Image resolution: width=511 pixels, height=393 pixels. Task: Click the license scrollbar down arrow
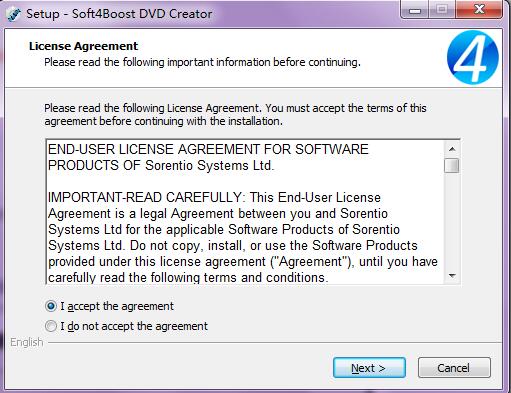pyautogui.click(x=452, y=276)
